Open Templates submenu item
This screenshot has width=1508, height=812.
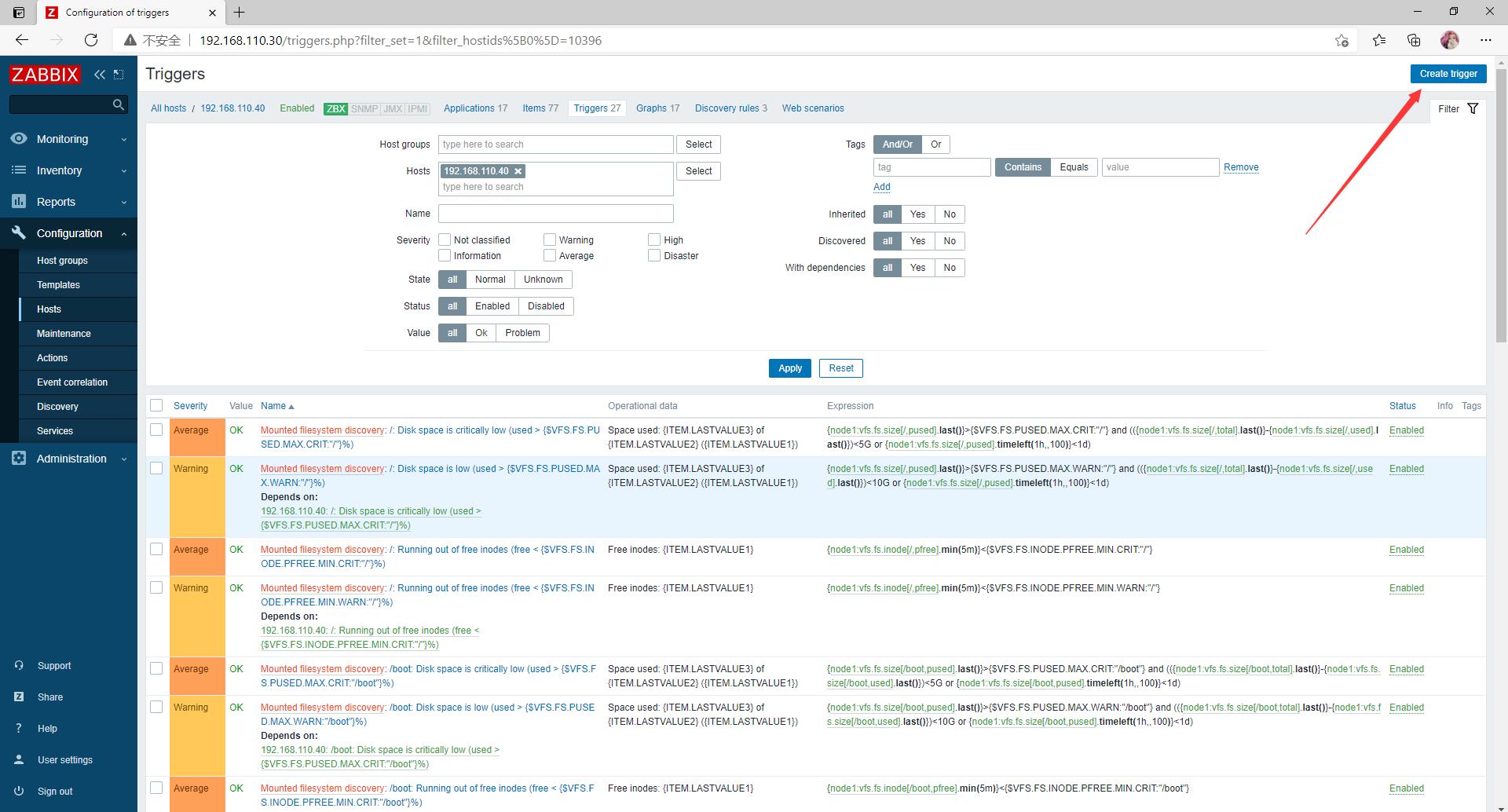pos(58,285)
